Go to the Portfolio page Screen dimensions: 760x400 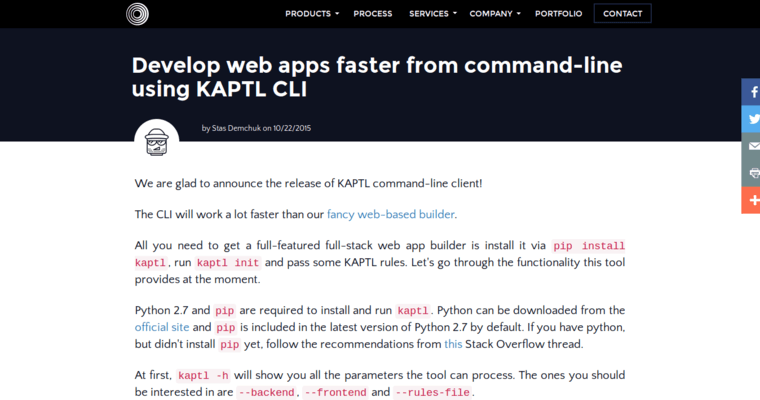coord(558,14)
